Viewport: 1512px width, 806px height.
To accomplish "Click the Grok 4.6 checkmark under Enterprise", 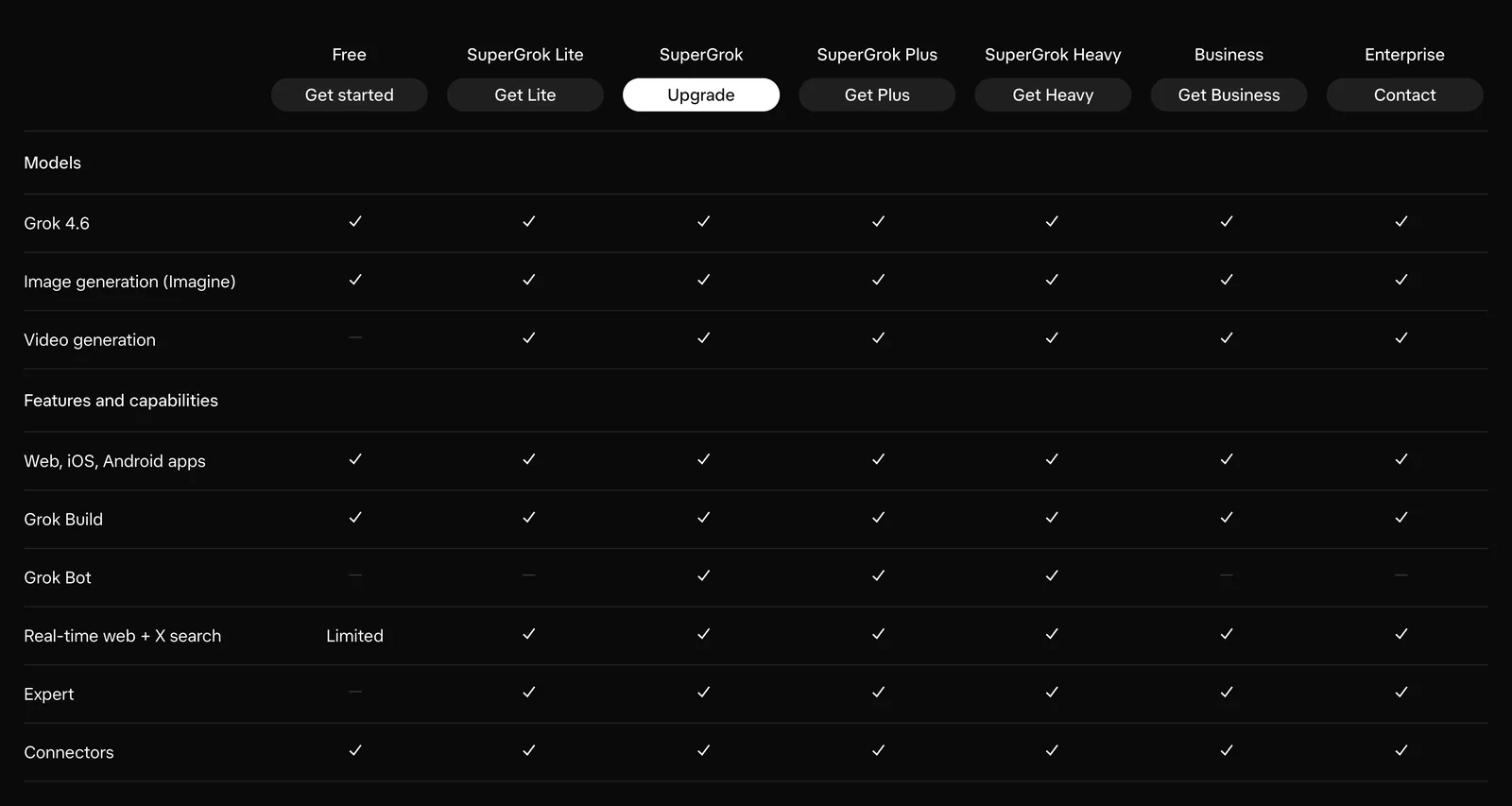I will point(1401,221).
